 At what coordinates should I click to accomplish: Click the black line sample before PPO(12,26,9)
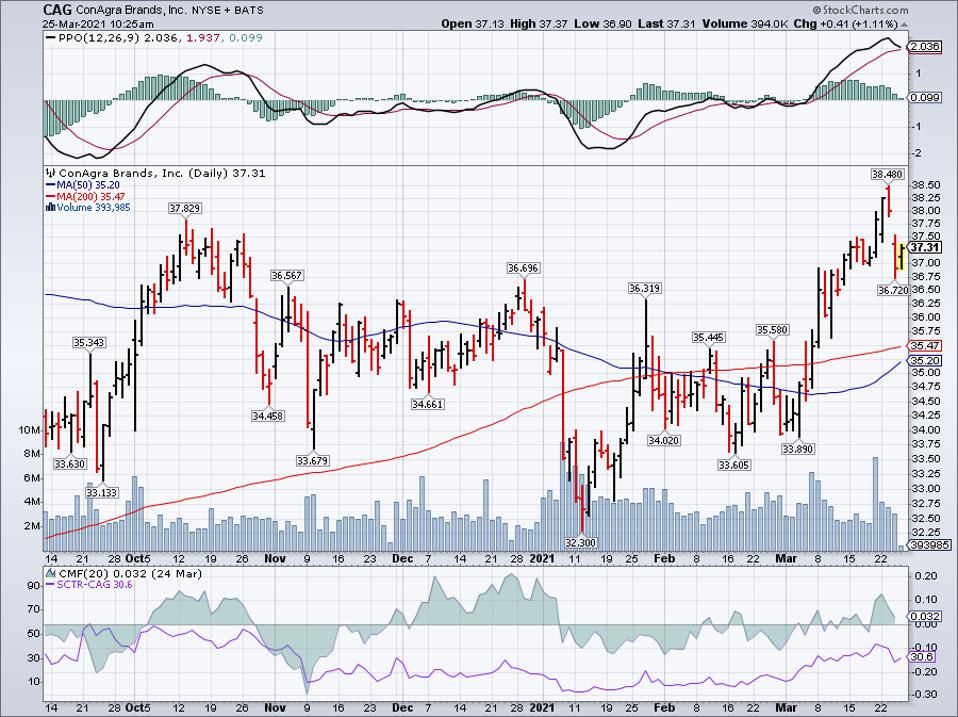pyautogui.click(x=51, y=38)
